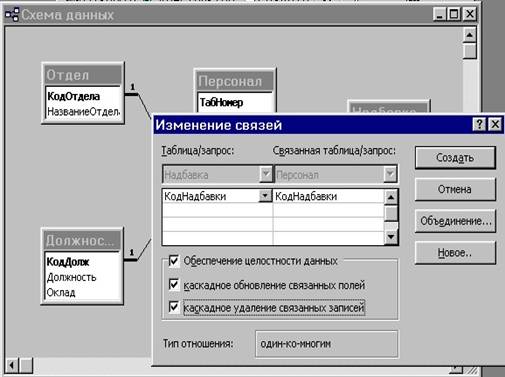Toggle каскадное удаление связанных записей checkbox
This screenshot has height=377, width=505.
[x=174, y=307]
